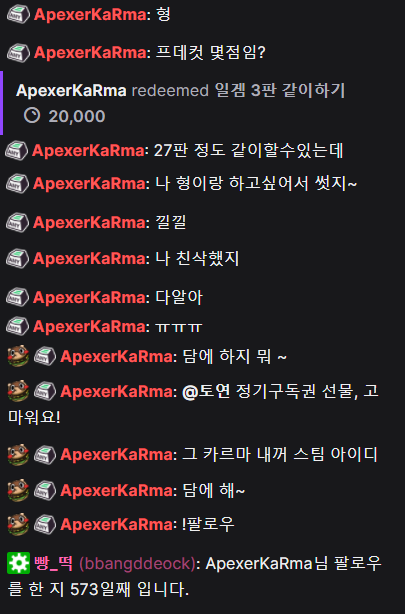This screenshot has width=405, height=614.
Task: Click the username on '나 친삭했지' message
Action: (89, 258)
